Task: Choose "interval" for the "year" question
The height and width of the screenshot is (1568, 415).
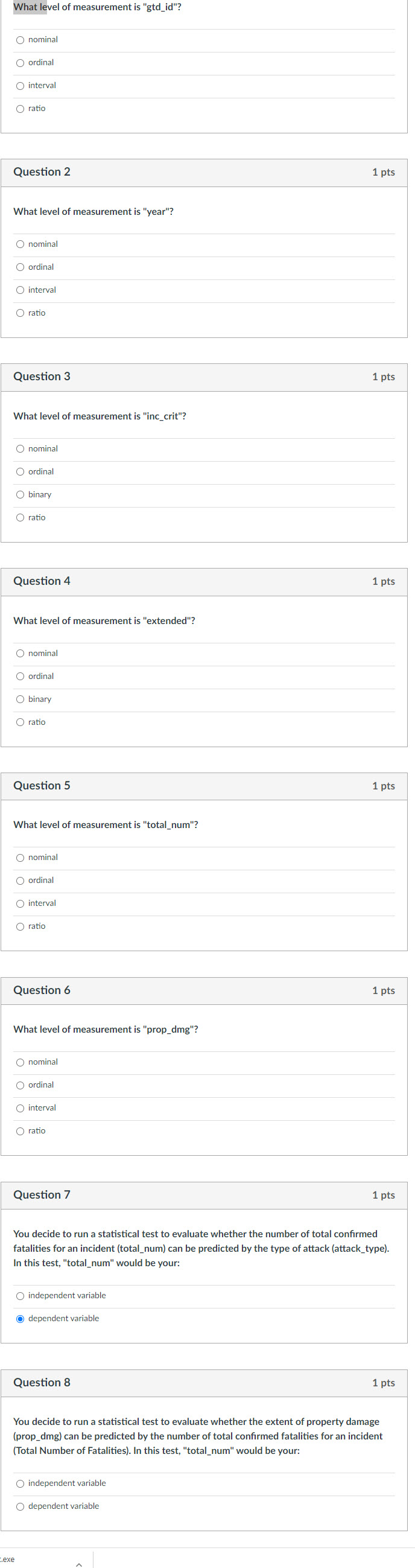Action: click(x=20, y=290)
